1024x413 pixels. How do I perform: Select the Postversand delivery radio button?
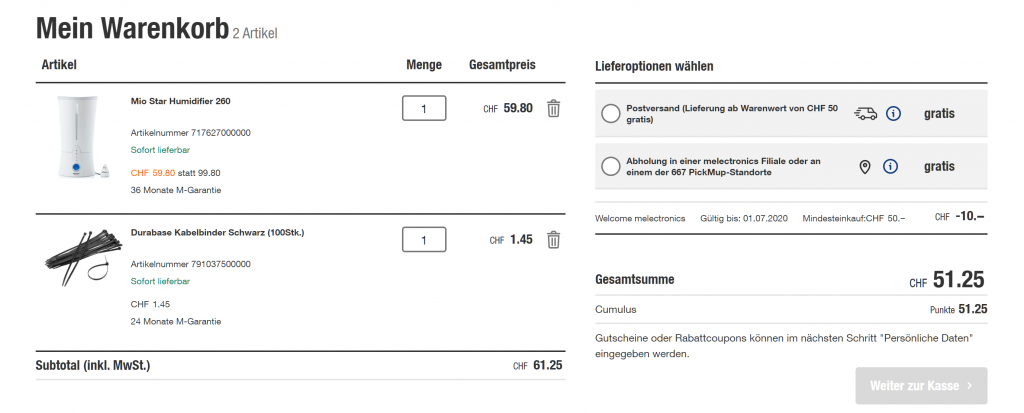610,114
